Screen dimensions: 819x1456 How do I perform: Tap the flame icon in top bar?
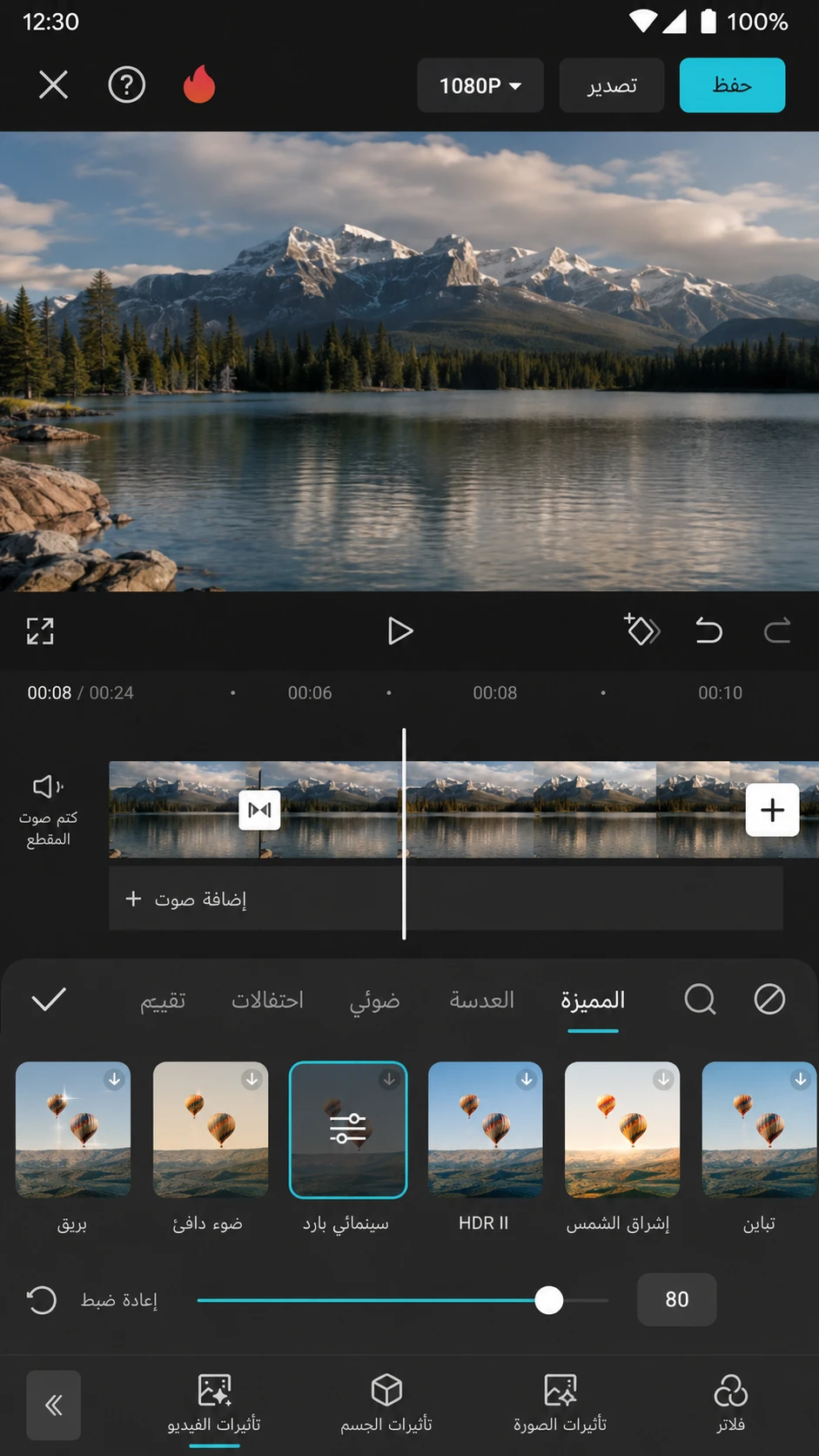[x=199, y=84]
